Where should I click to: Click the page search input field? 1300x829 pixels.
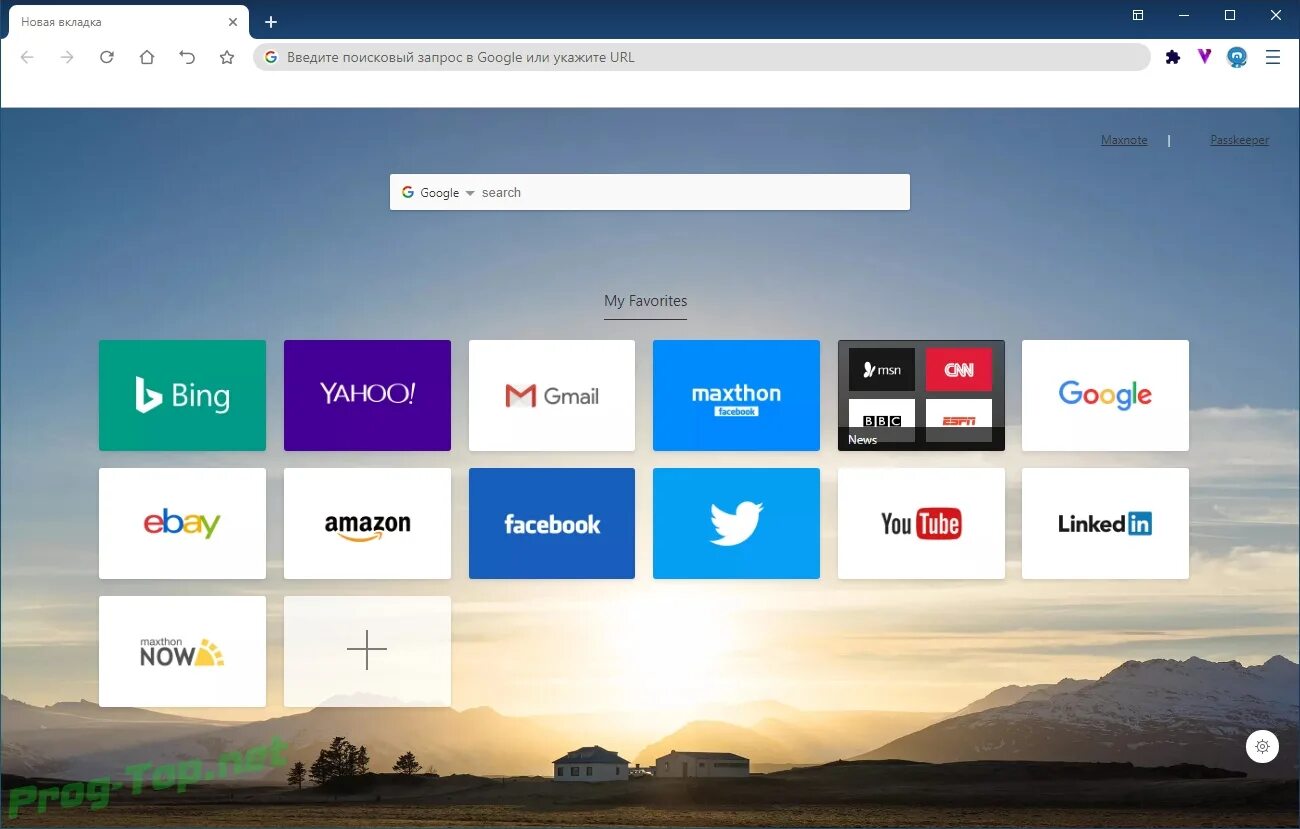[692, 192]
